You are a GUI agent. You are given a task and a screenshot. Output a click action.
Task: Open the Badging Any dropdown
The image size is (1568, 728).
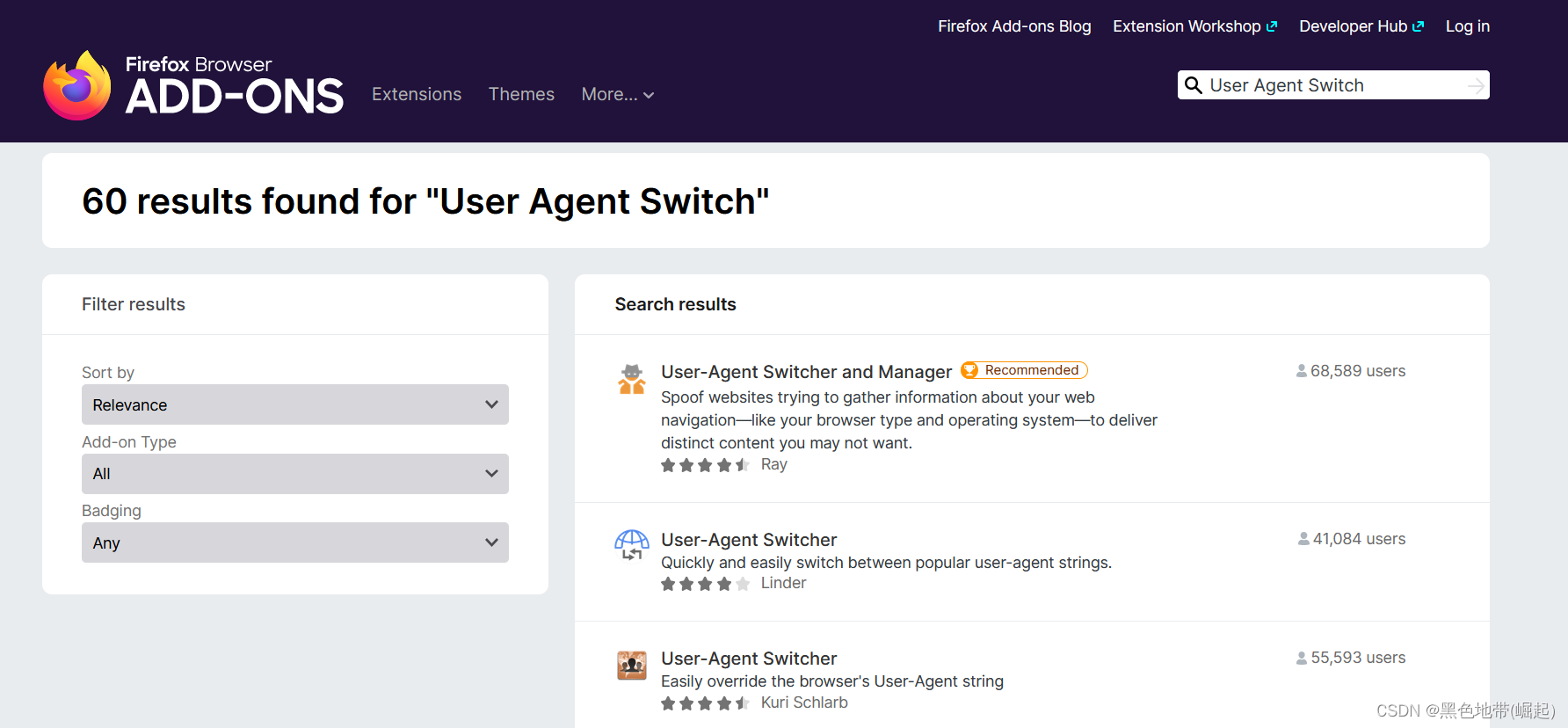[x=295, y=542]
